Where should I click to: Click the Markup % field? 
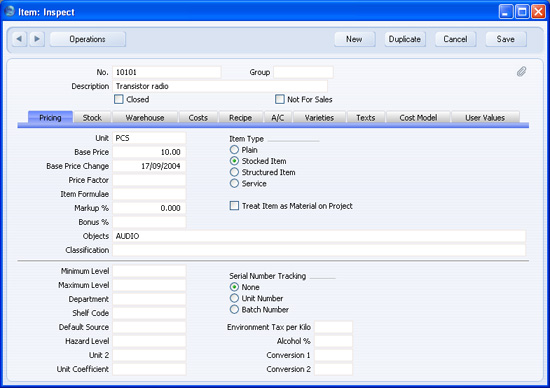(149, 208)
